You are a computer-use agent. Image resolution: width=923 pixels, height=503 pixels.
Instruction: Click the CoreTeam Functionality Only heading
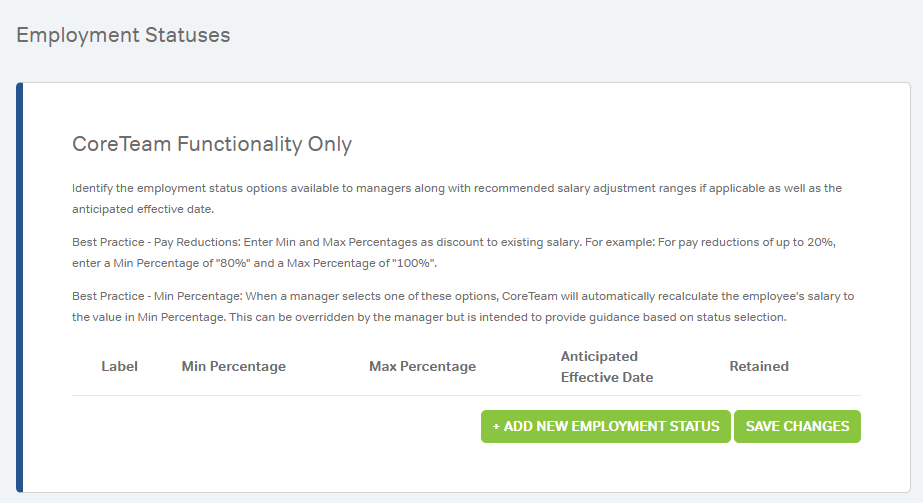point(212,144)
